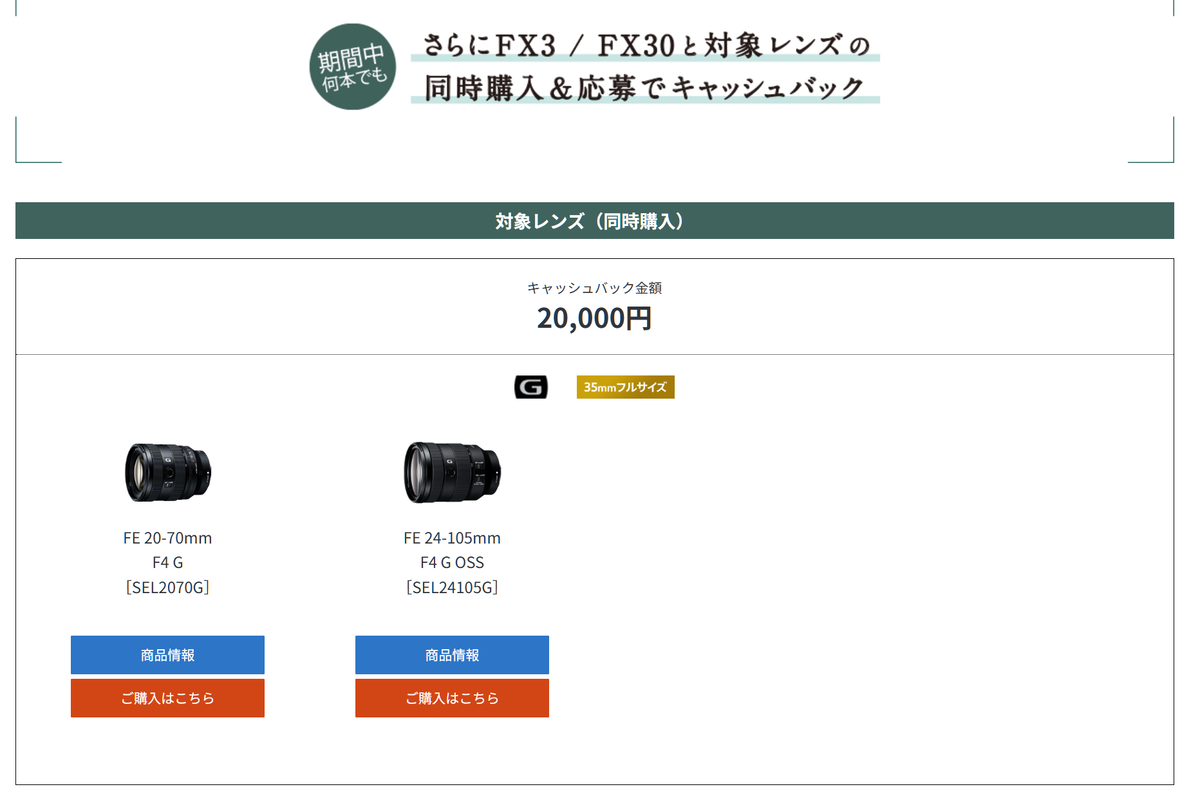This screenshot has height=796, width=1200.
Task: Click the キャッシュバック金額 label
Action: pos(594,288)
